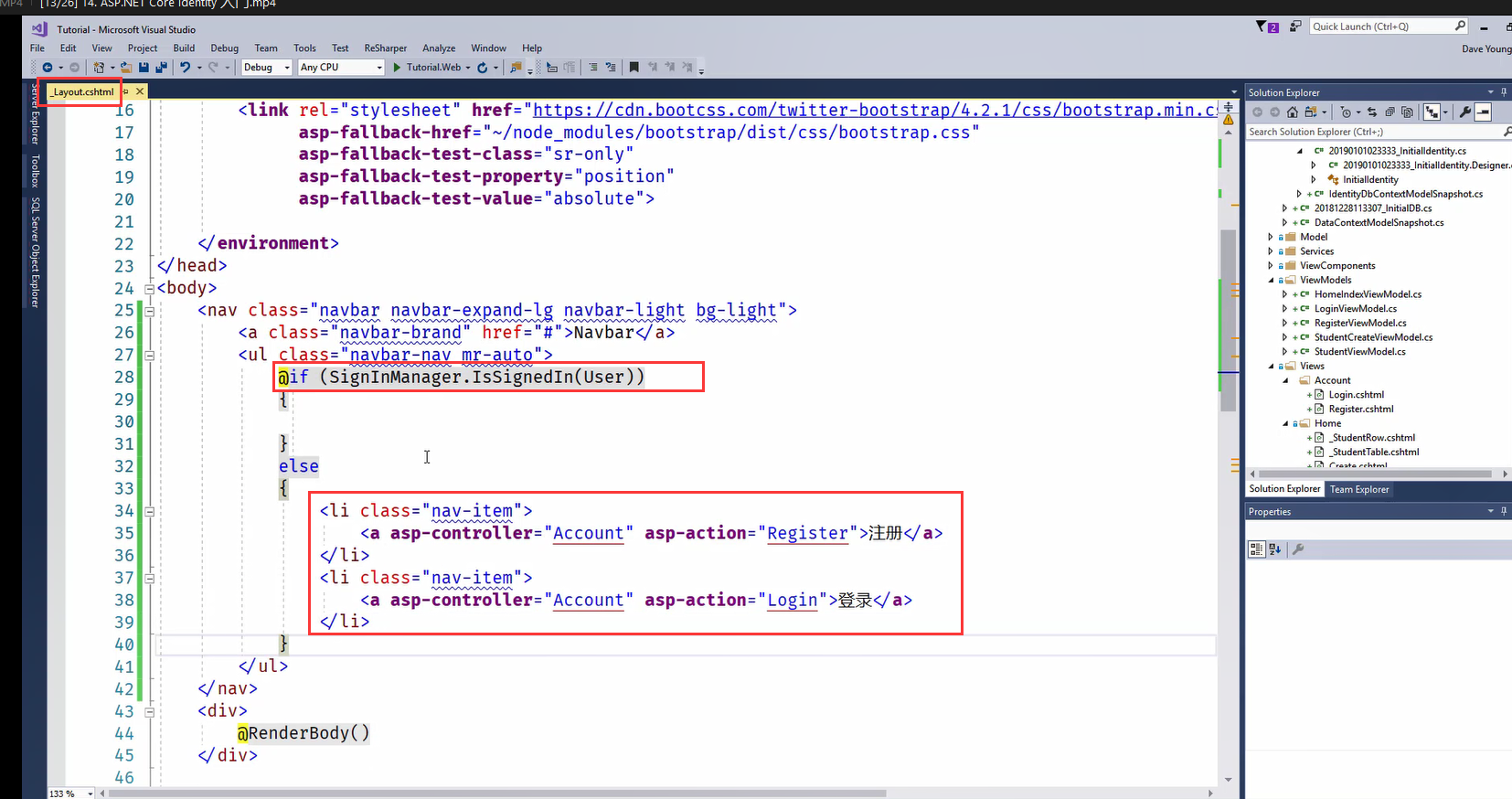
Task: Collapse All icon in Solution Explorer toolbar
Action: [1390, 112]
